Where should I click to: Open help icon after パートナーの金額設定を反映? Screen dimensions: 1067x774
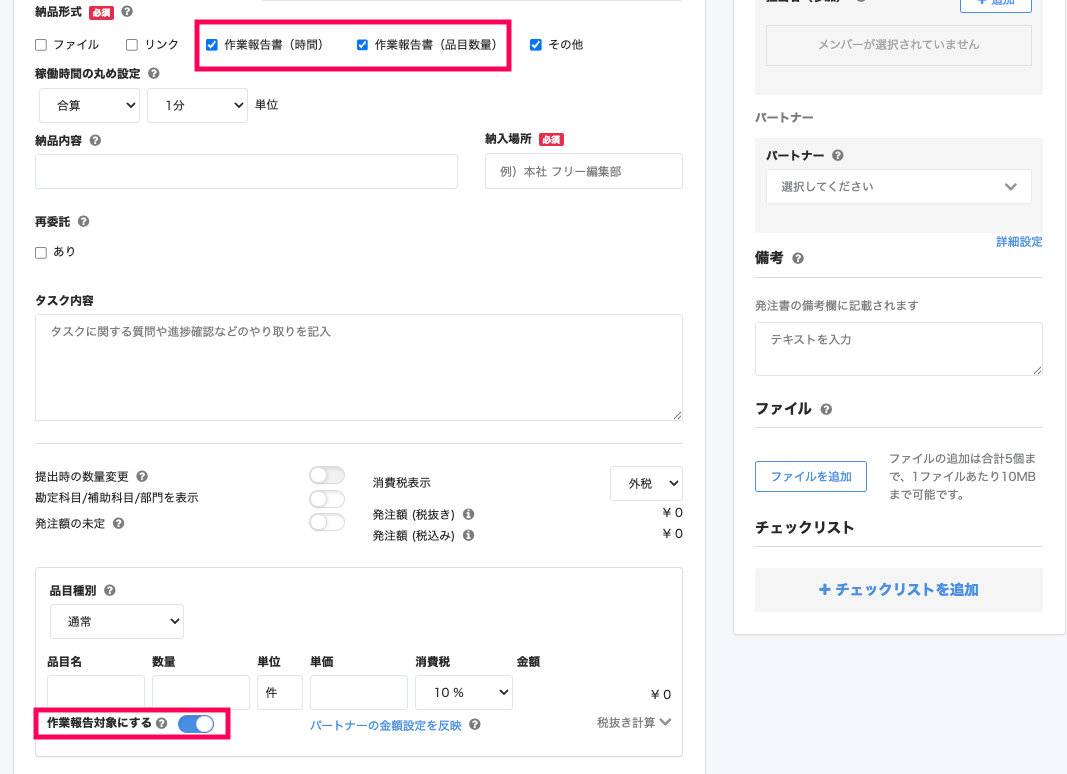[475, 725]
